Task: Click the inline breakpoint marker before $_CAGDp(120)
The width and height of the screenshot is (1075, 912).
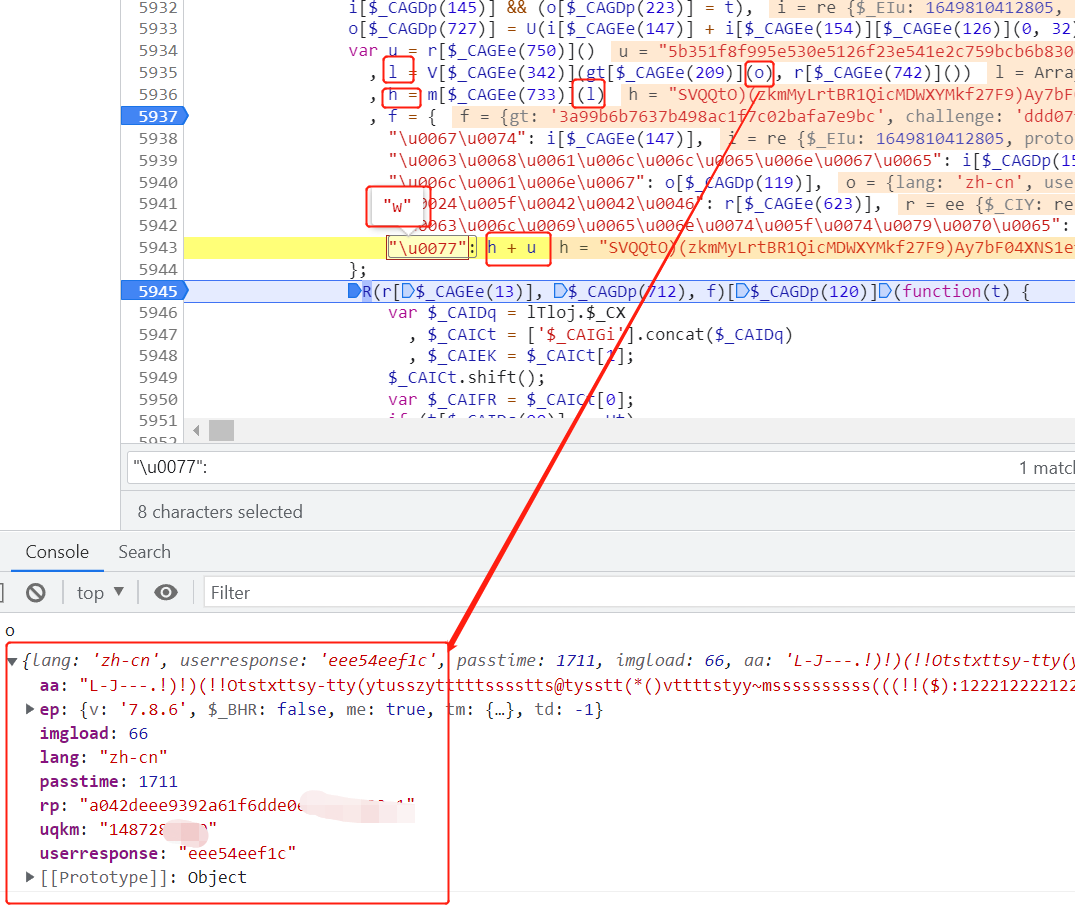Action: coord(742,291)
